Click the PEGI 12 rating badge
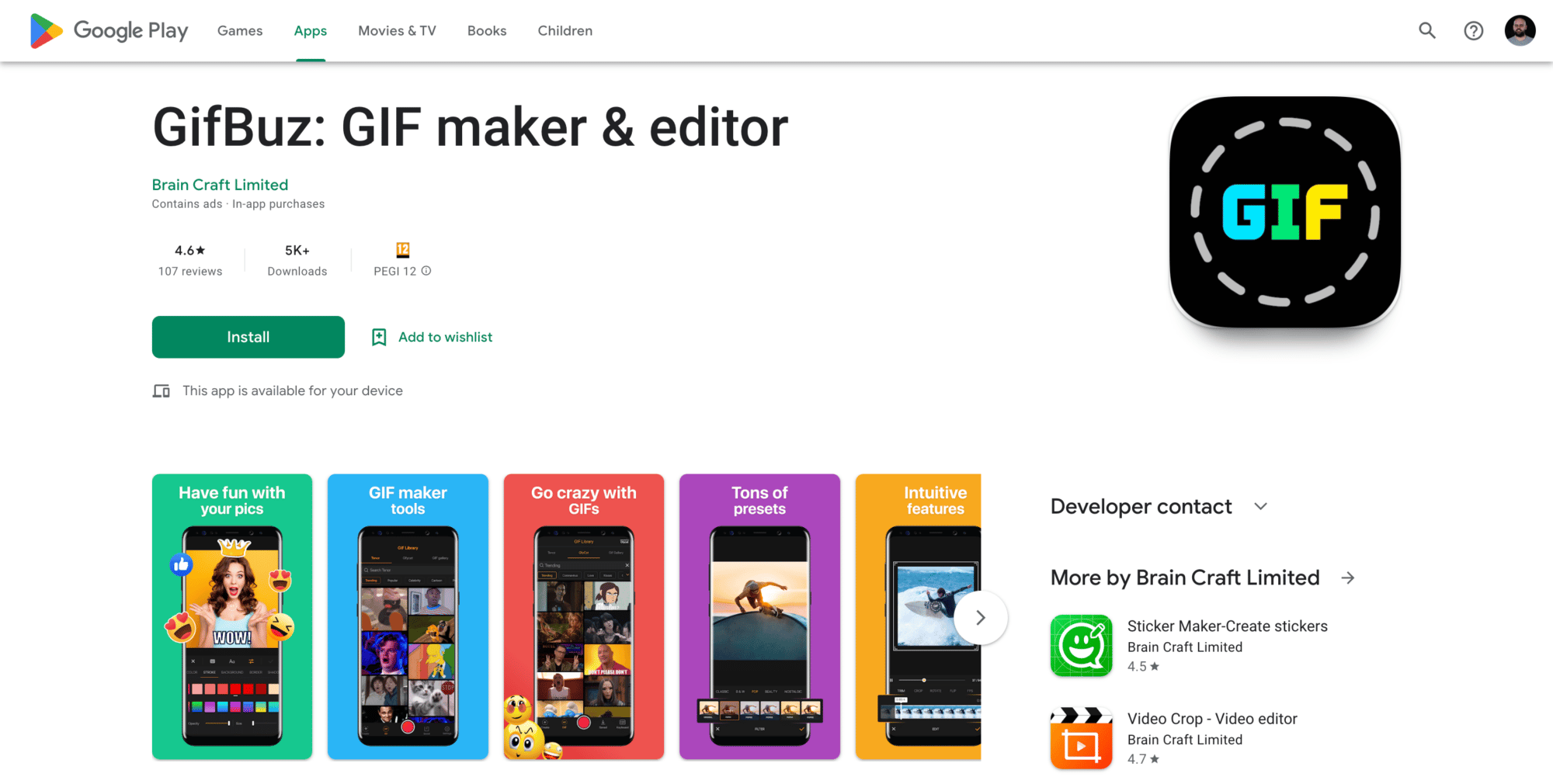This screenshot has height=784, width=1553. click(x=403, y=250)
